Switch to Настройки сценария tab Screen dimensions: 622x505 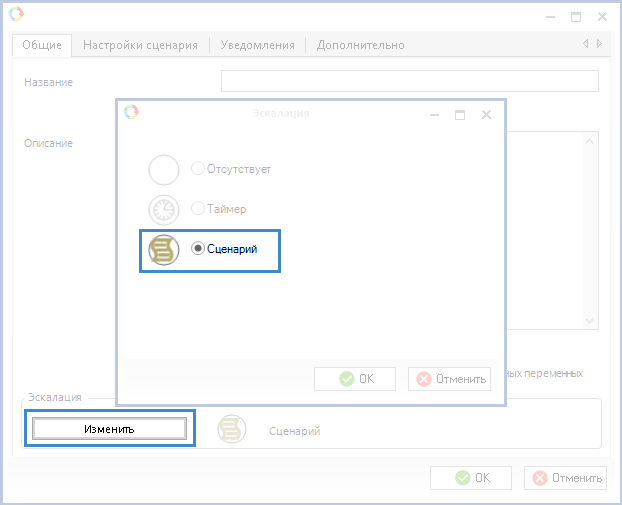click(140, 45)
